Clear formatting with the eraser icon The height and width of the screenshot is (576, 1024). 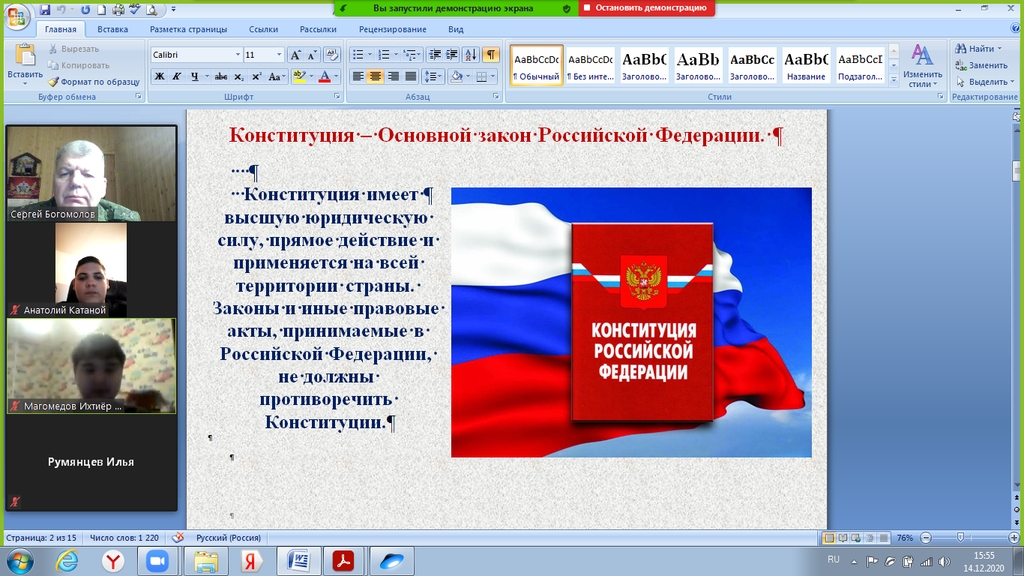(332, 55)
